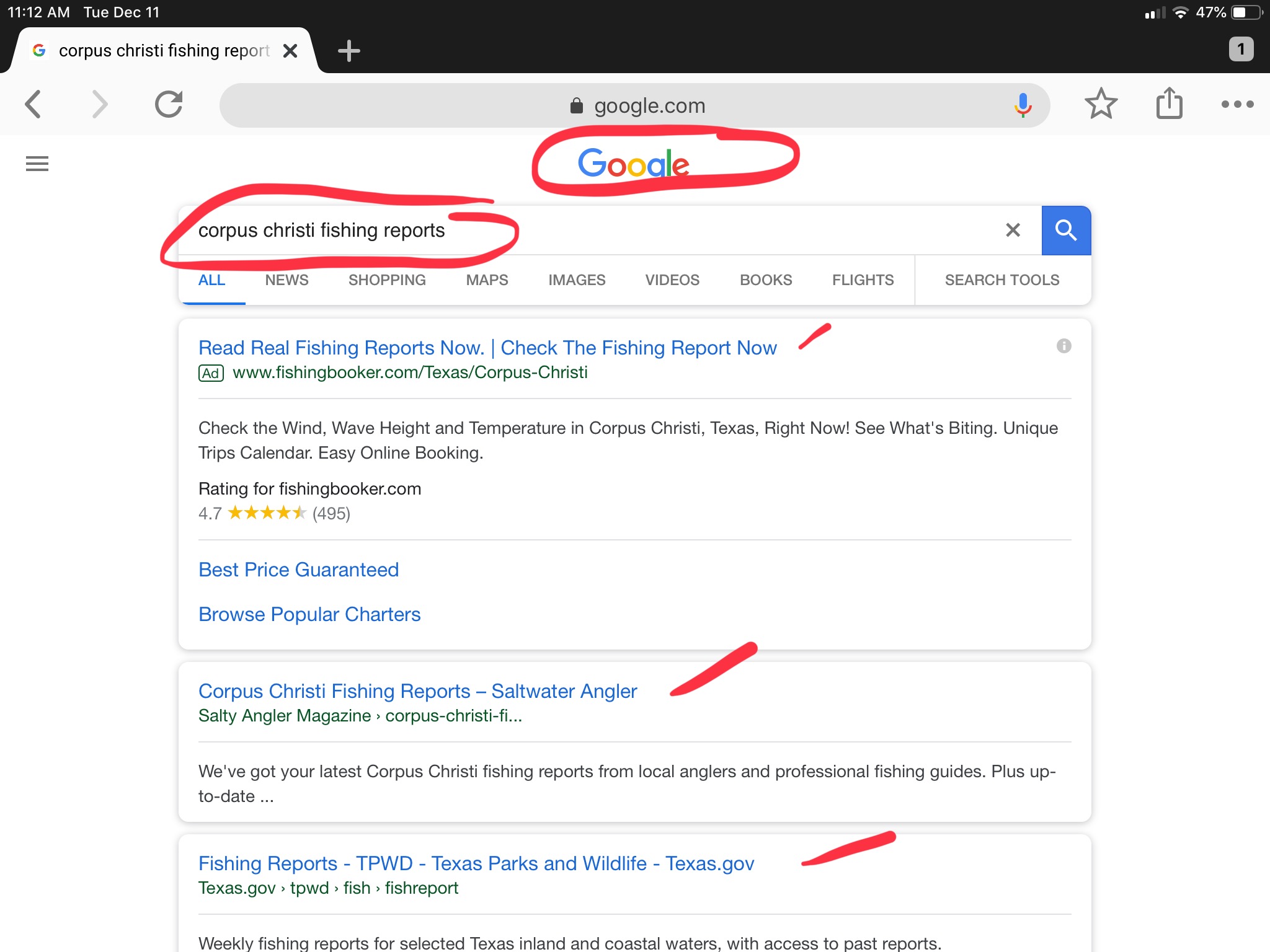This screenshot has height=952, width=1270.
Task: Expand the Search Tools options
Action: tap(1001, 280)
